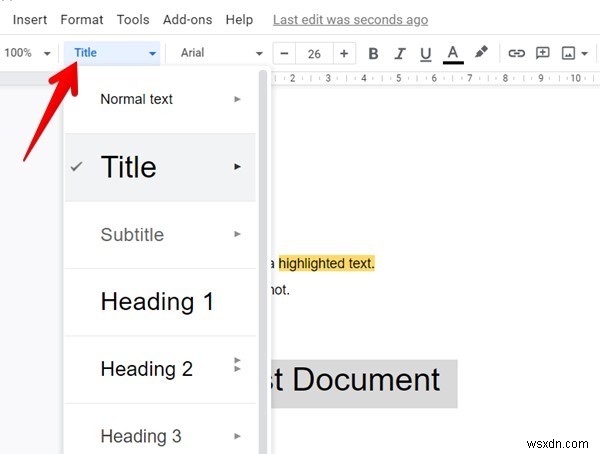Open the Arial font dropdown
The image size is (600, 454).
(x=221, y=53)
